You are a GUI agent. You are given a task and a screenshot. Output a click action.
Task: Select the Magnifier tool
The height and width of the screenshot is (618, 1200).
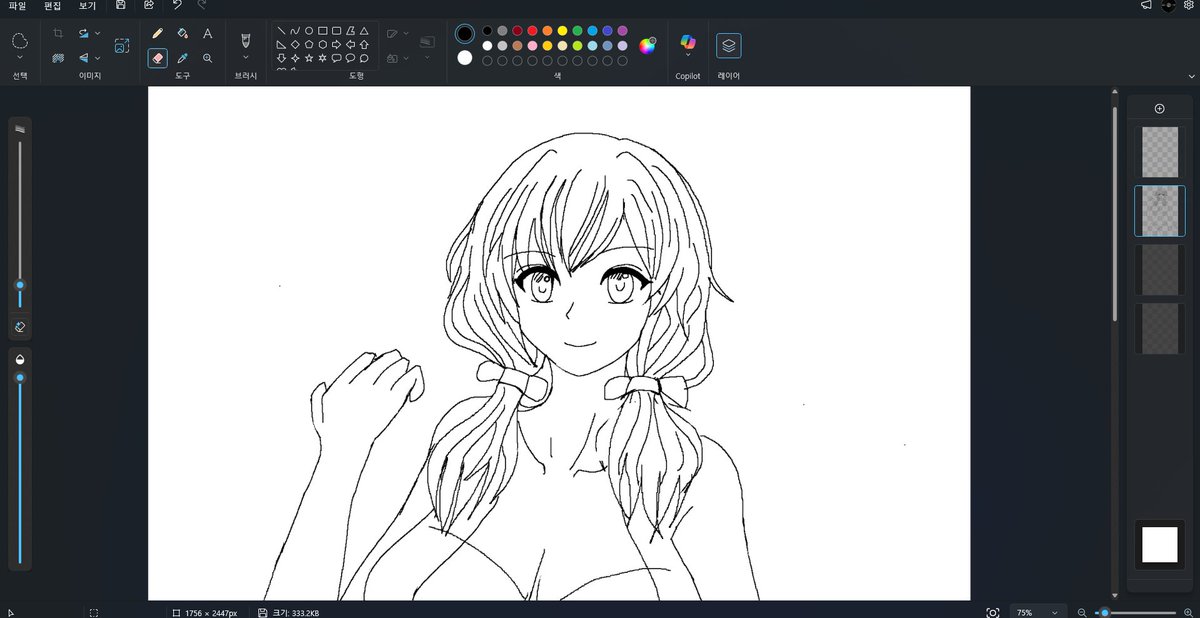point(207,58)
